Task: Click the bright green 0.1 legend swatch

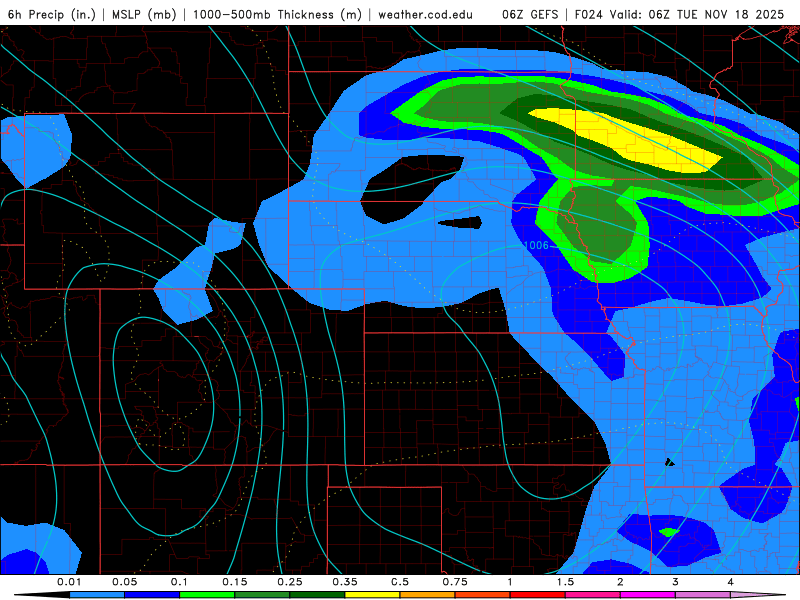Action: pyautogui.click(x=207, y=595)
